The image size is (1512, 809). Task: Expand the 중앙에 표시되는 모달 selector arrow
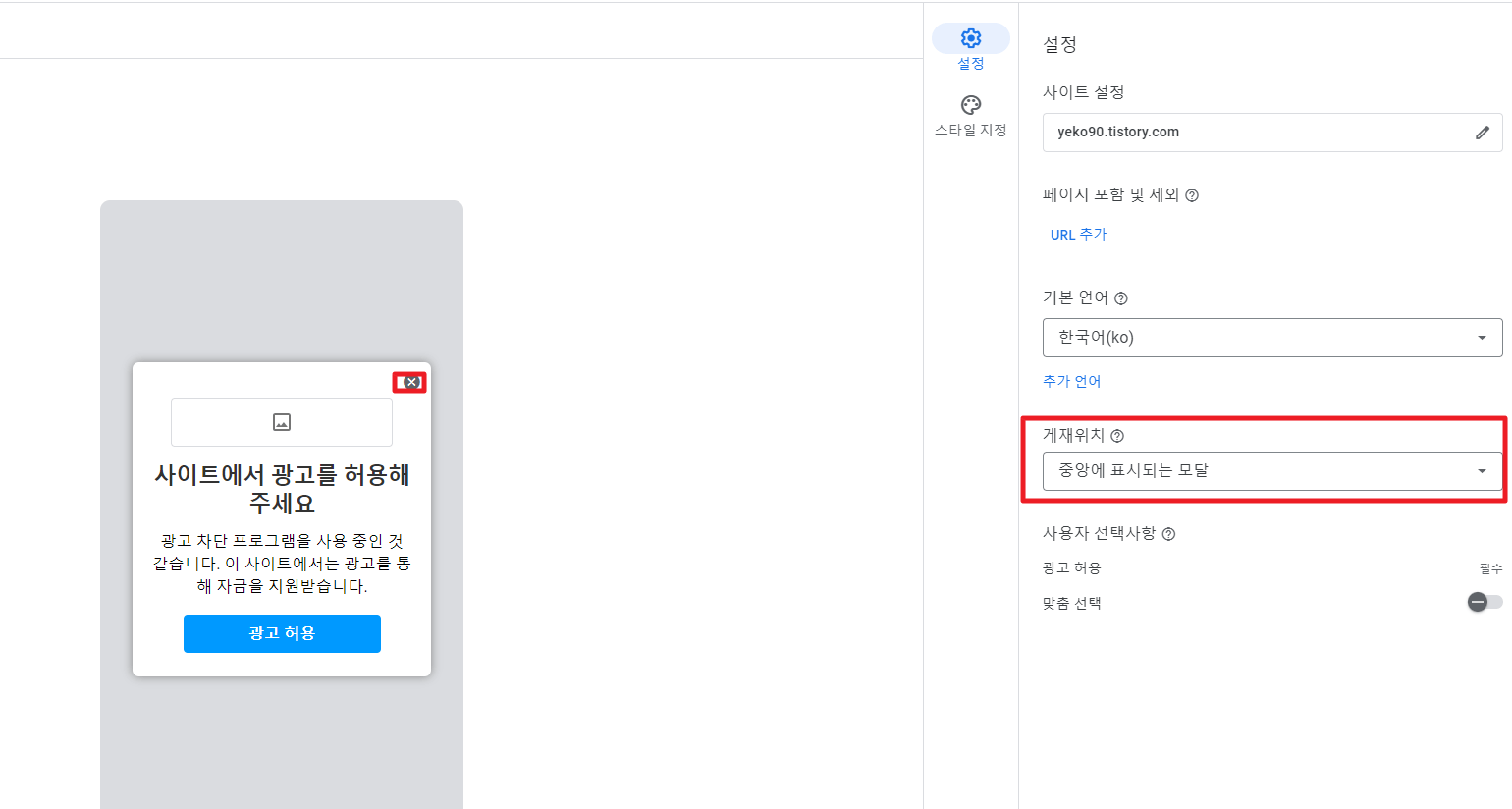1483,470
